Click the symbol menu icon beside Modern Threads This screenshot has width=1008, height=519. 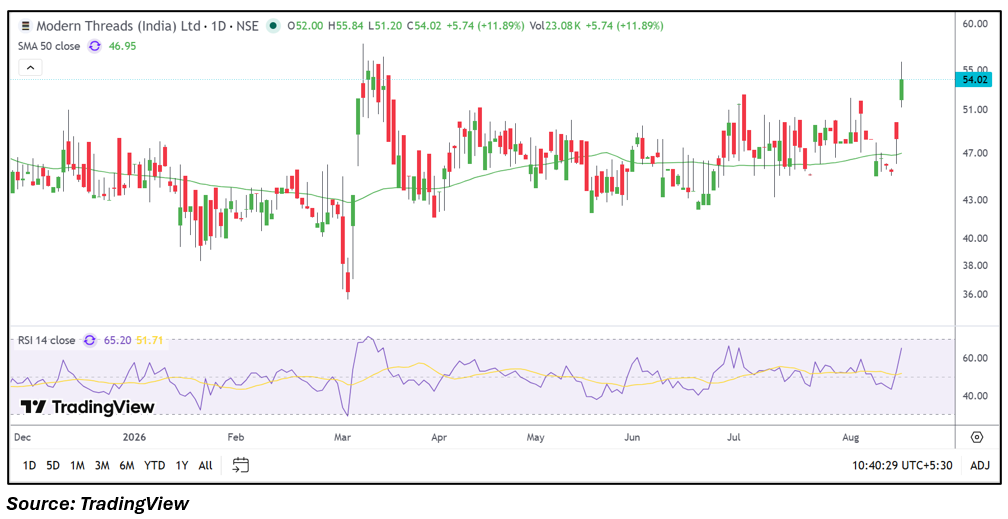26,26
